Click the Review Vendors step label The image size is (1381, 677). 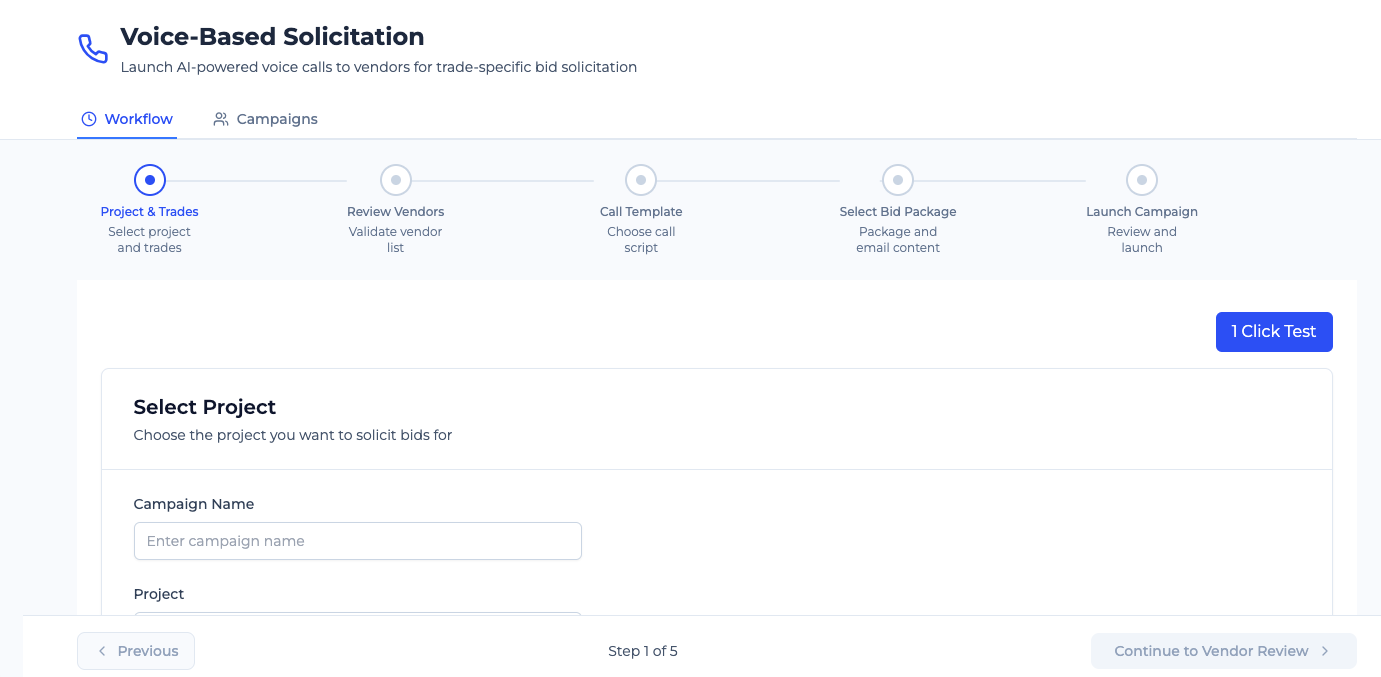point(396,212)
